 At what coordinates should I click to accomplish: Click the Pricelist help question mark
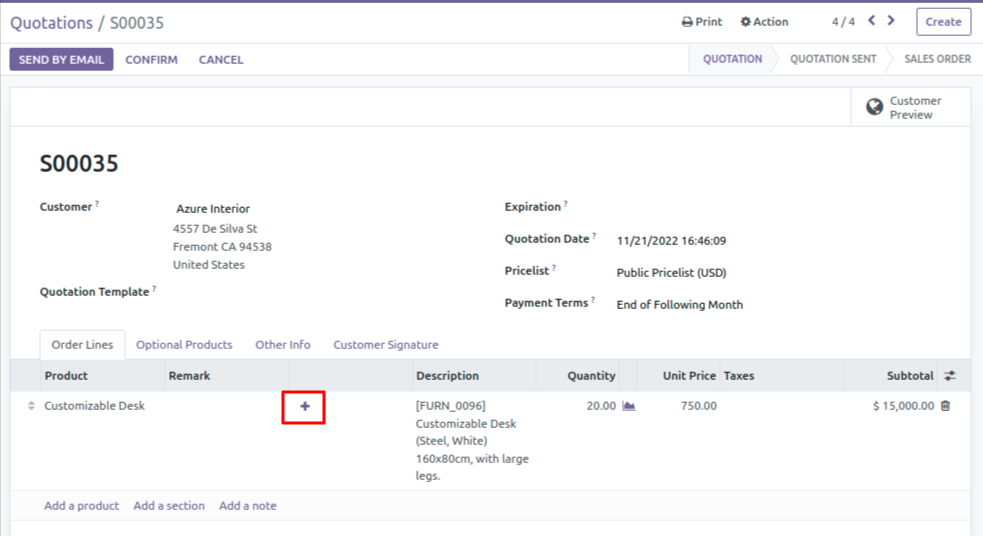(x=554, y=268)
